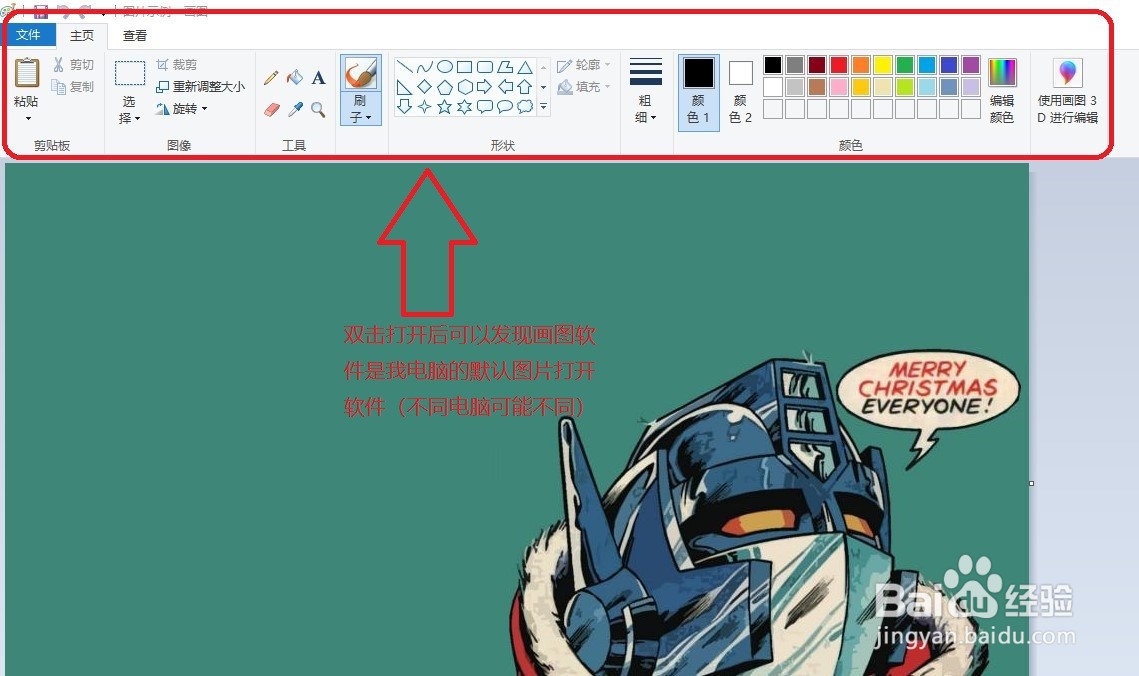The image size is (1139, 676).
Task: Choose the orange palette swatch
Action: [861, 65]
